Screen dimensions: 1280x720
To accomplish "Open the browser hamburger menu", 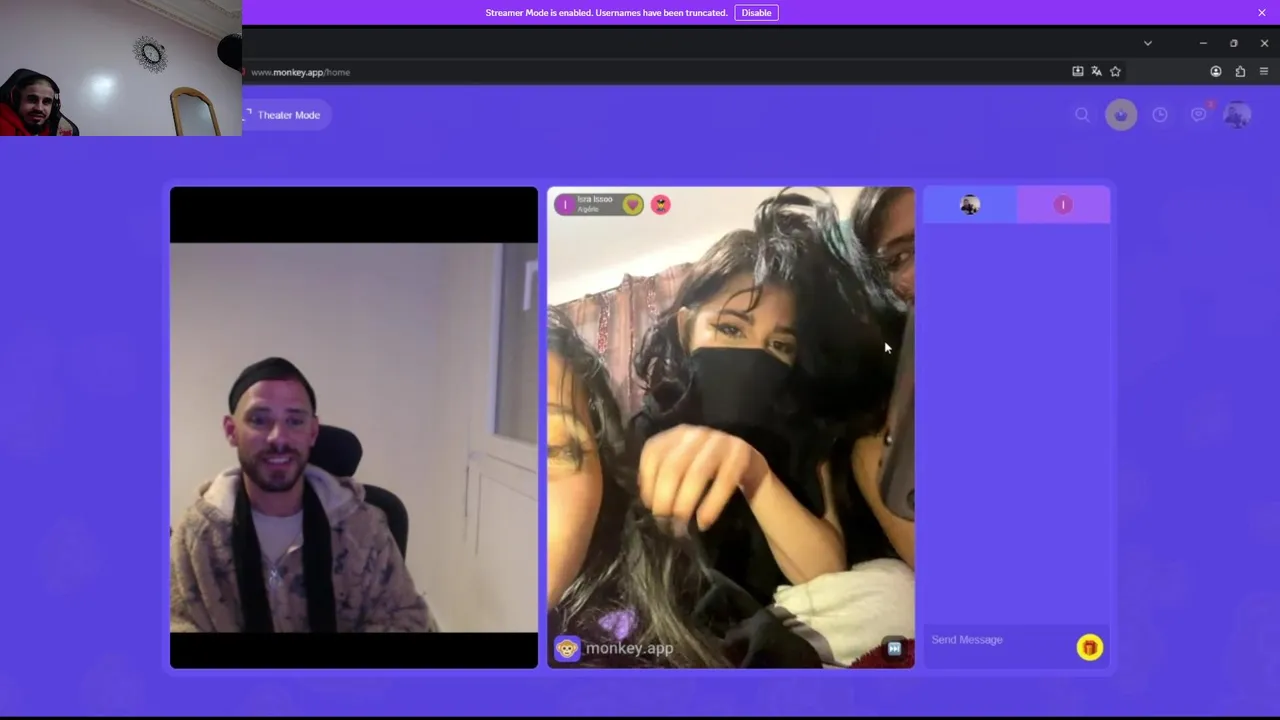I will click(x=1264, y=72).
